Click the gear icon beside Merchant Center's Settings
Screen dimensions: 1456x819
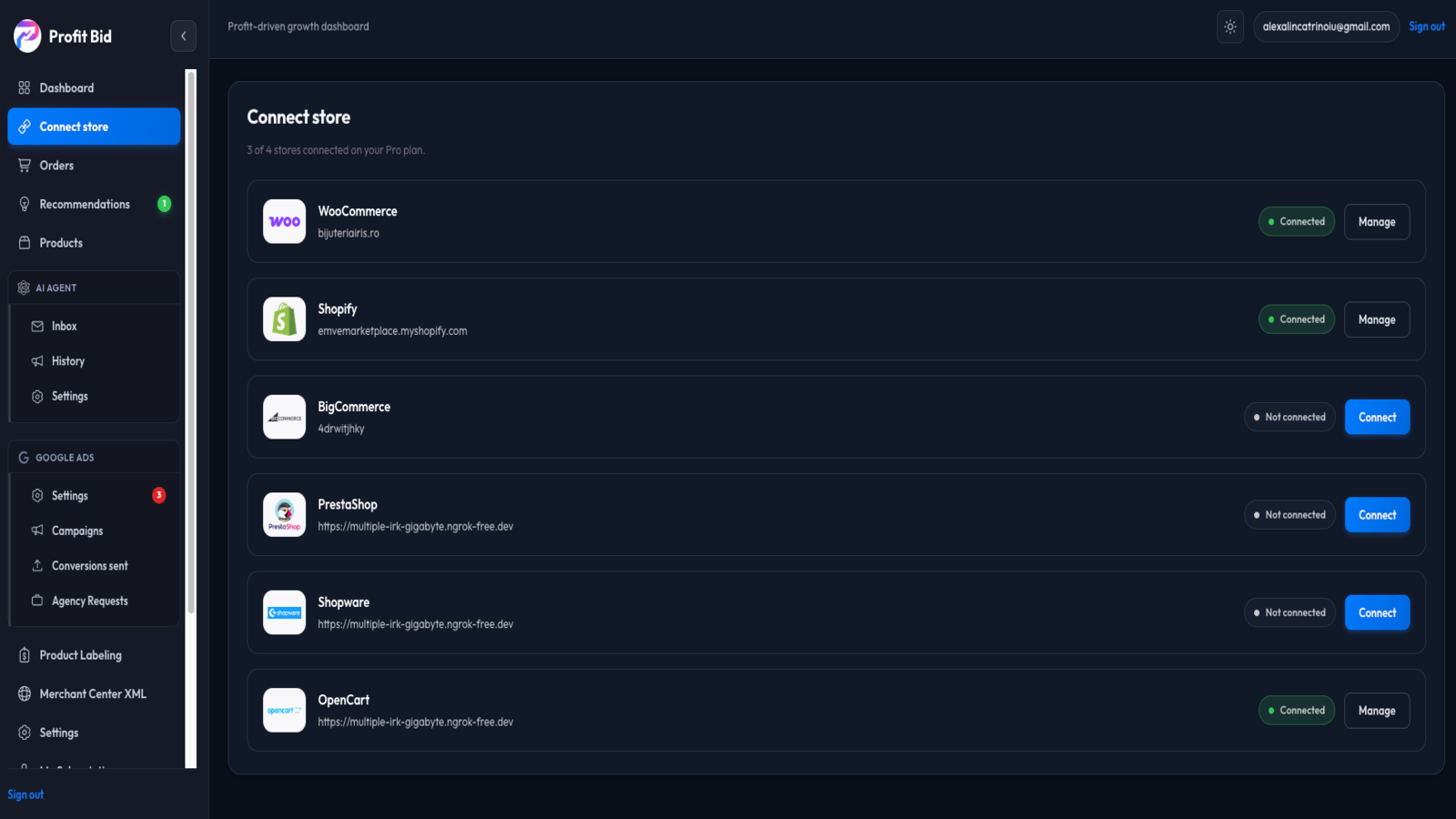[25, 733]
